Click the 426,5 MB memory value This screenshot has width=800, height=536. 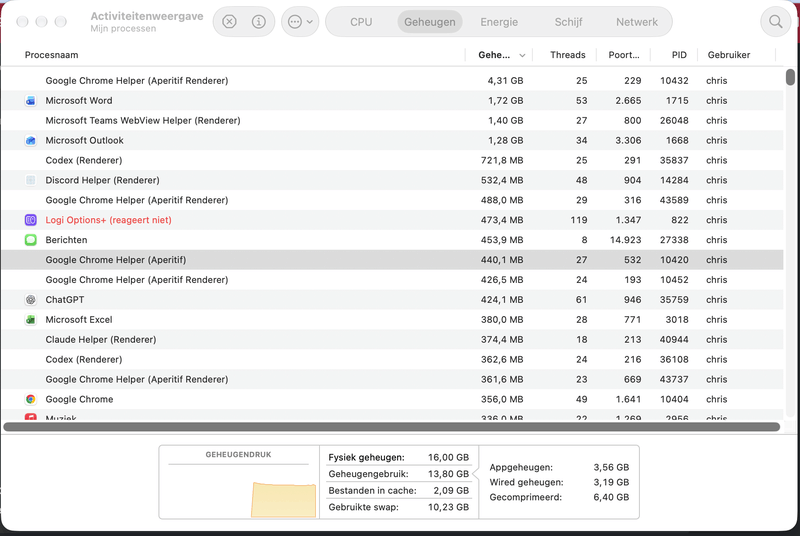(x=502, y=279)
